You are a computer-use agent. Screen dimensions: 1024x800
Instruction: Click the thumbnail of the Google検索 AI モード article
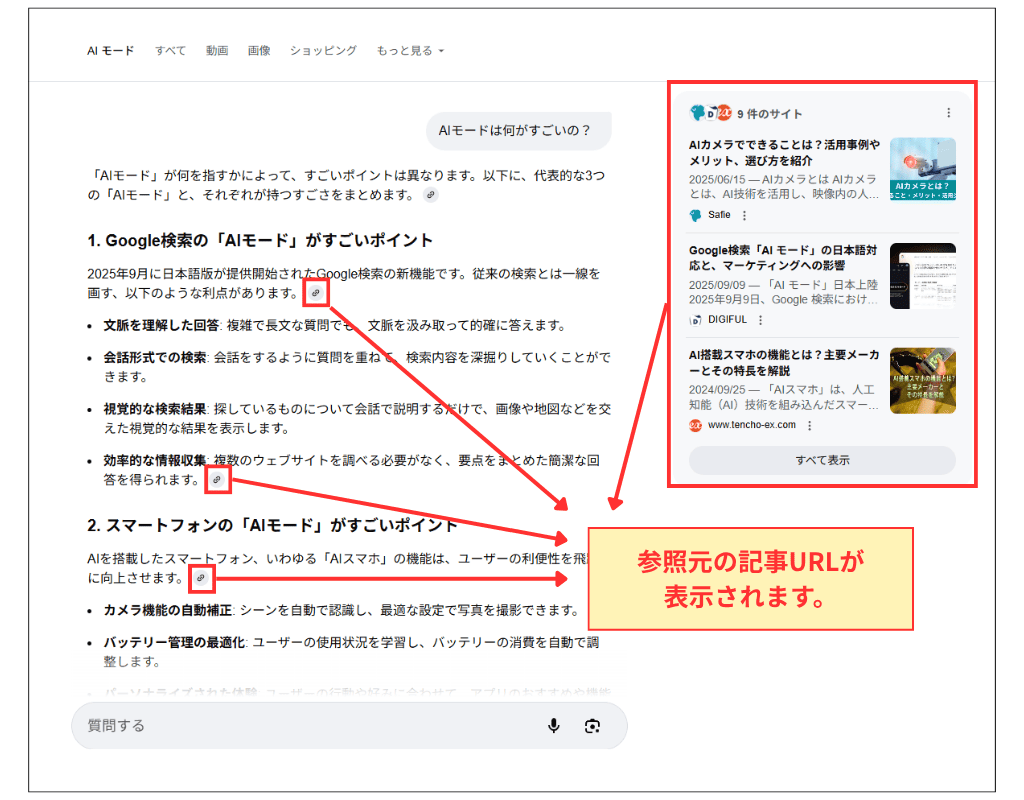click(922, 276)
